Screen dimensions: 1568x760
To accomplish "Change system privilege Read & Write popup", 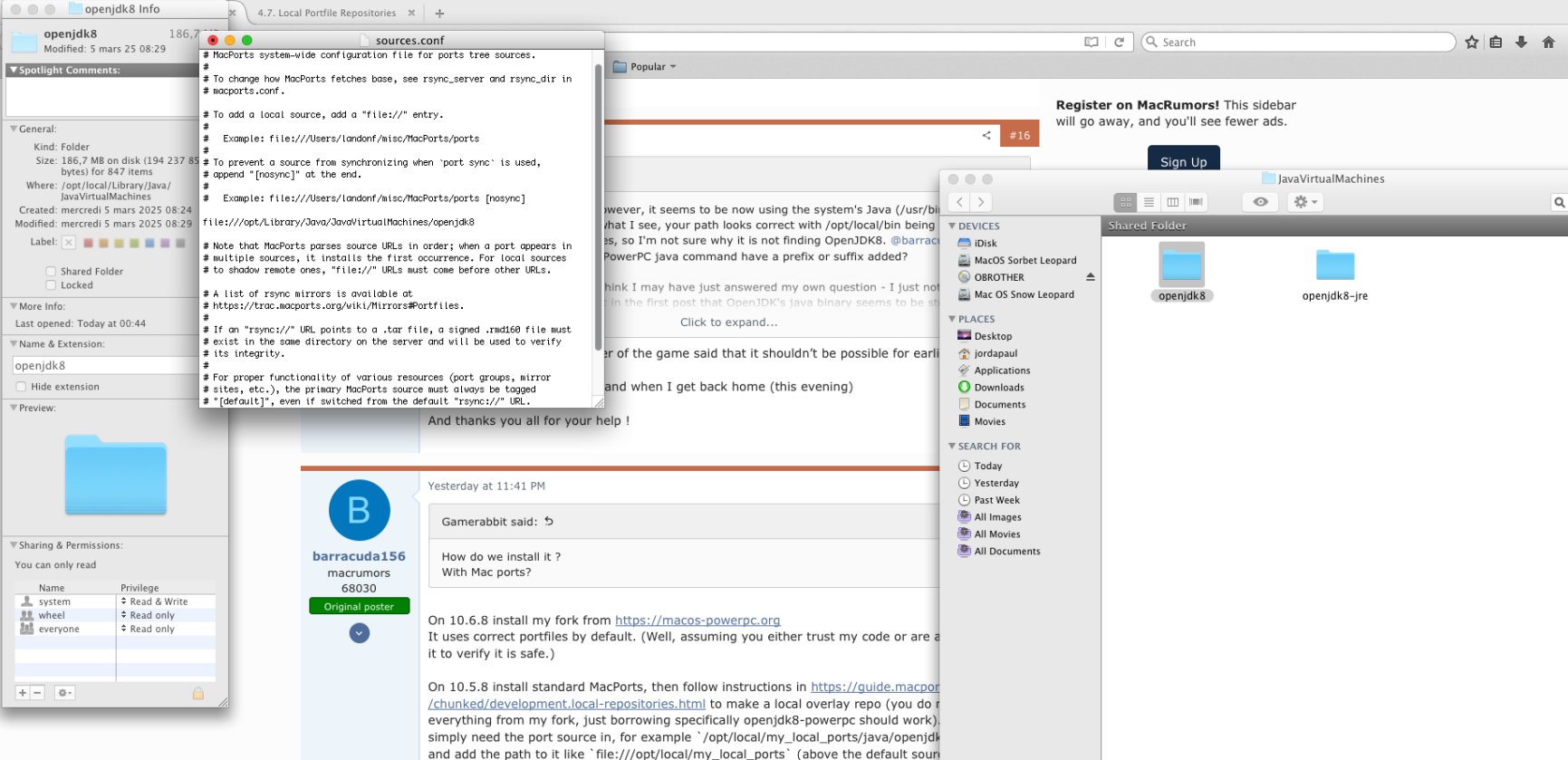I will (x=154, y=601).
